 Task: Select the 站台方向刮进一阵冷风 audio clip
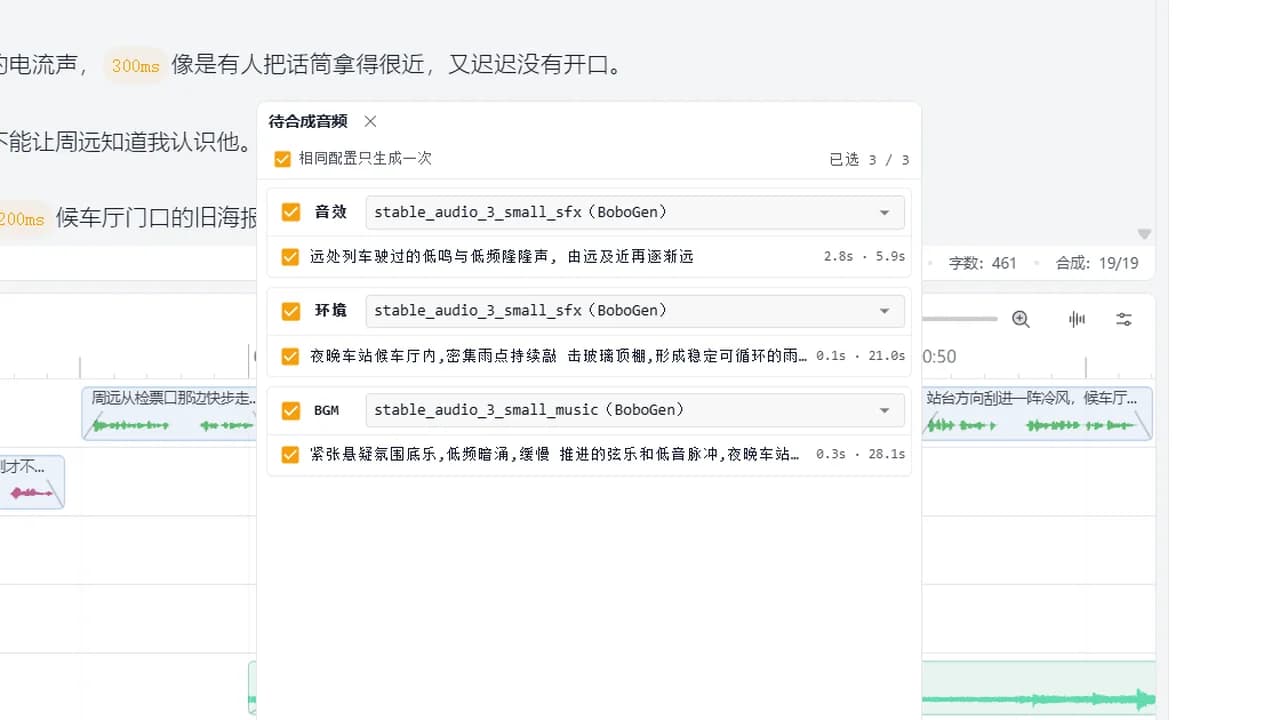click(x=1037, y=413)
